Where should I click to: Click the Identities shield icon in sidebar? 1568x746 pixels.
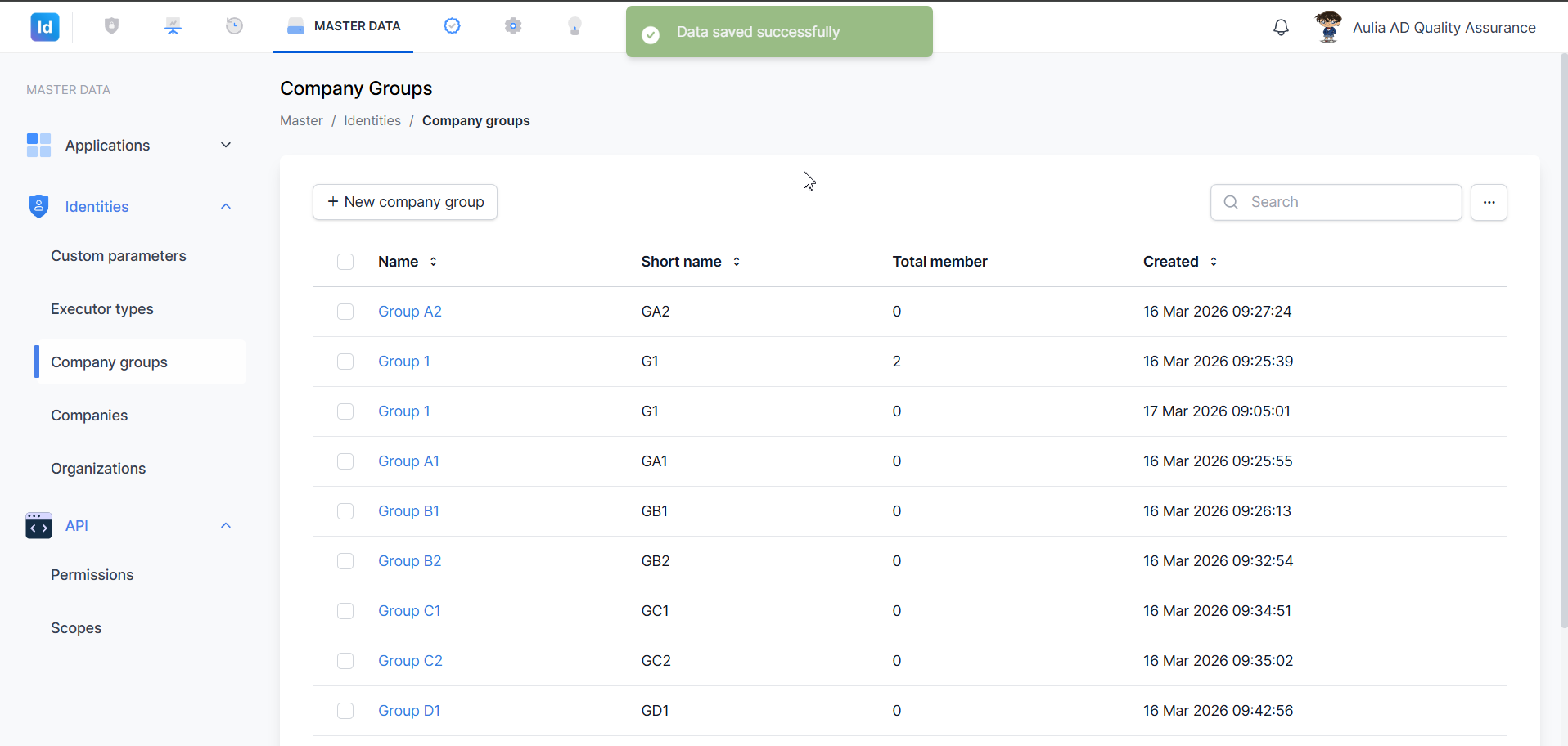pyautogui.click(x=38, y=206)
